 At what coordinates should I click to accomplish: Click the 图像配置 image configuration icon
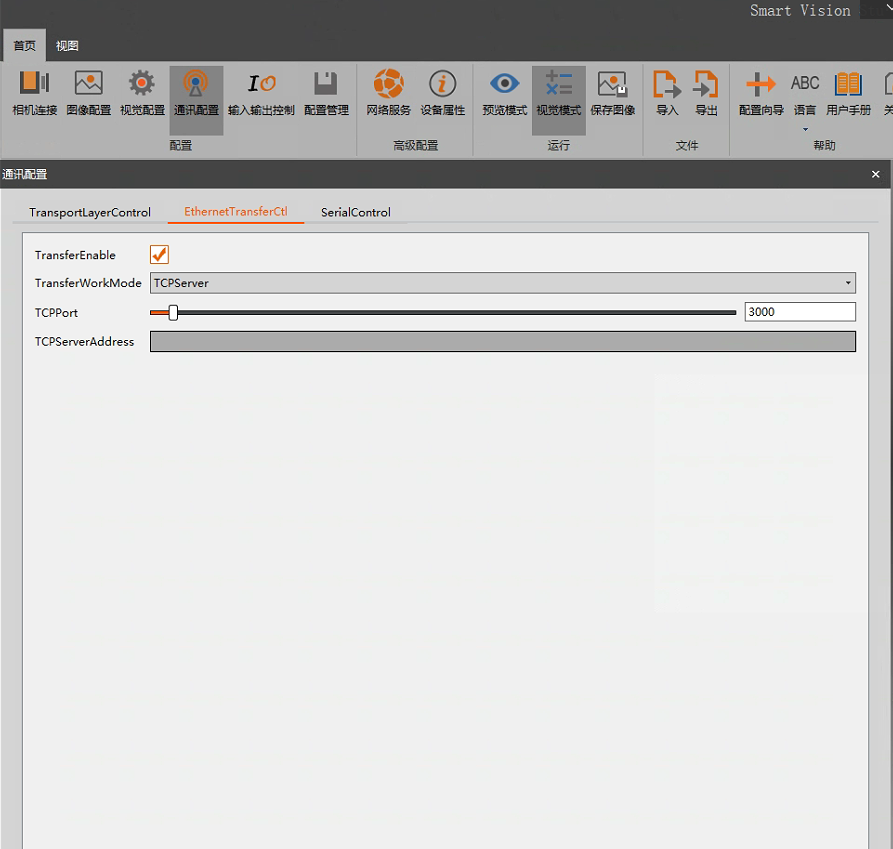click(89, 94)
